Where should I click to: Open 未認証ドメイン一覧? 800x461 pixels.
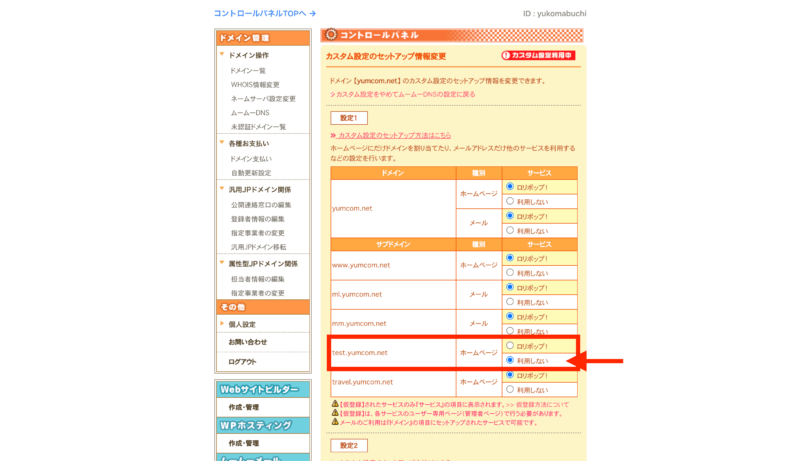coord(258,126)
